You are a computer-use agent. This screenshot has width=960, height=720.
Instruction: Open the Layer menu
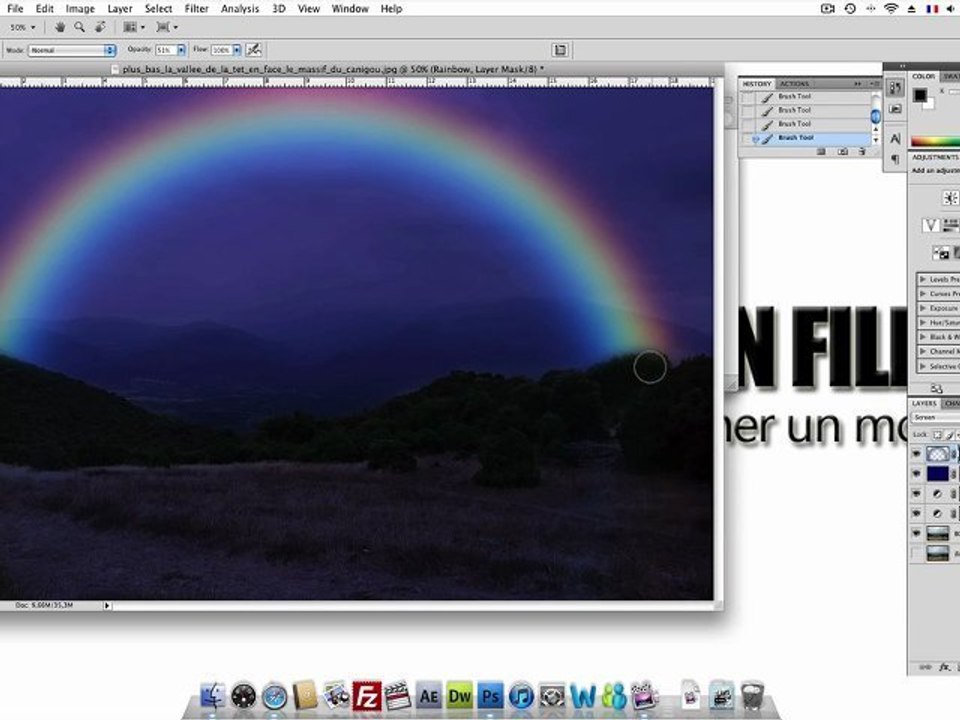click(x=120, y=9)
